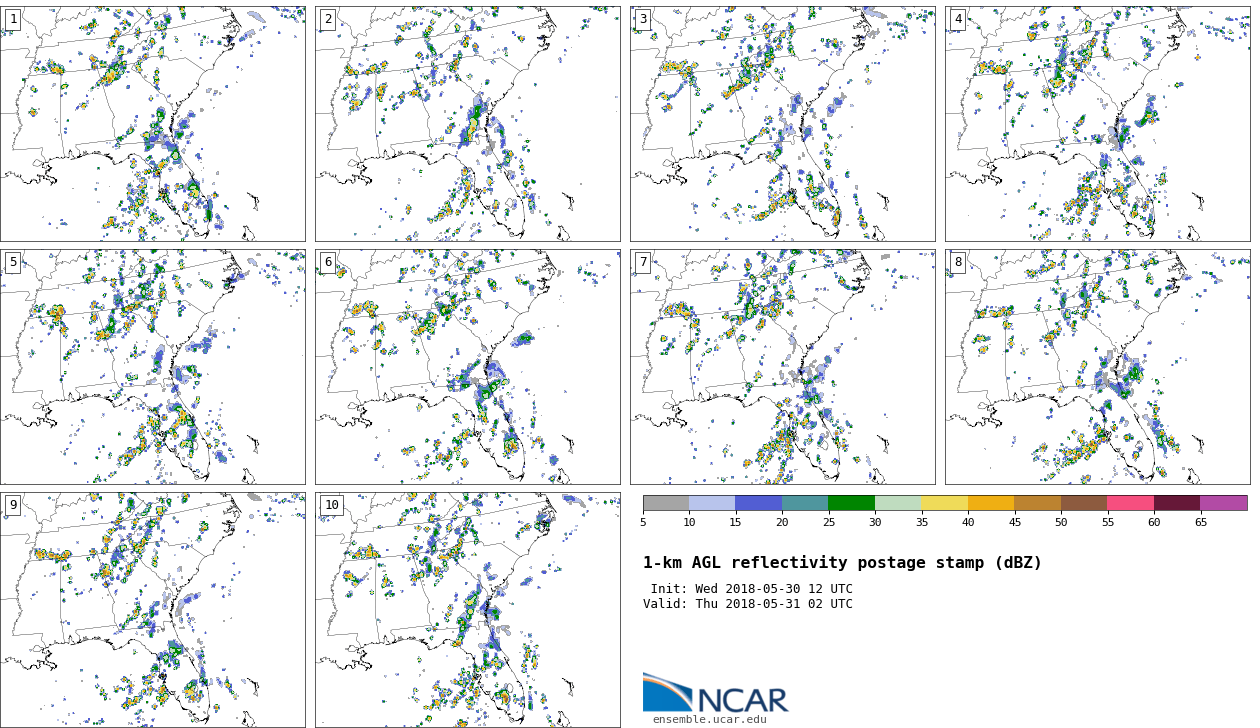Open the ensemble.ucar.edu link
Viewport: 1260px width, 728px height.
click(710, 719)
